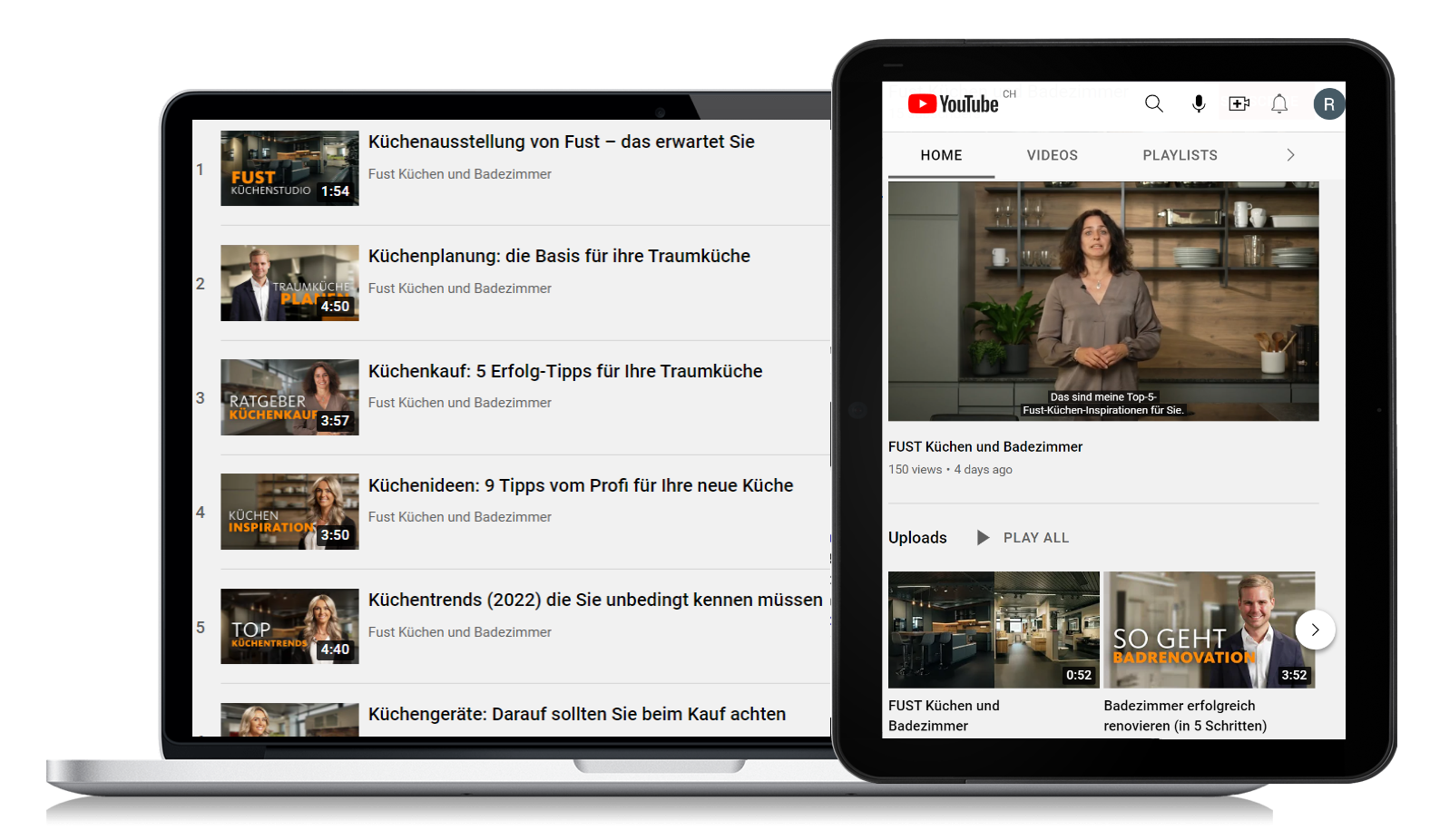Open Küchenplanung: die Basis video title
This screenshot has height=840, width=1430.
559,256
